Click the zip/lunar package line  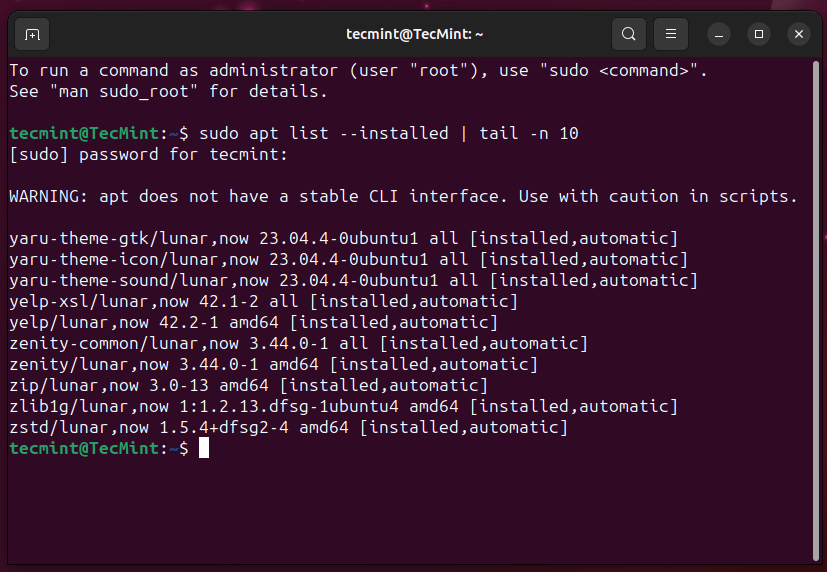click(x=248, y=385)
